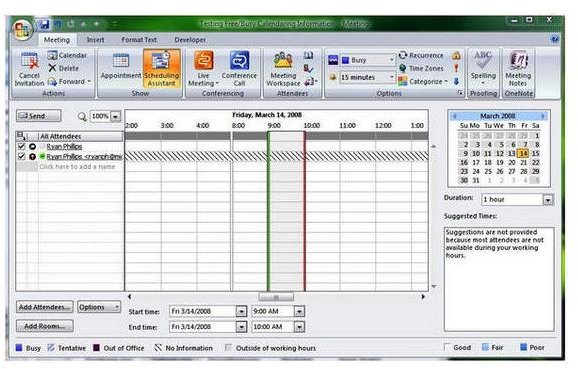
Task: Expand the Options dialog launcher arrow
Action: [460, 93]
